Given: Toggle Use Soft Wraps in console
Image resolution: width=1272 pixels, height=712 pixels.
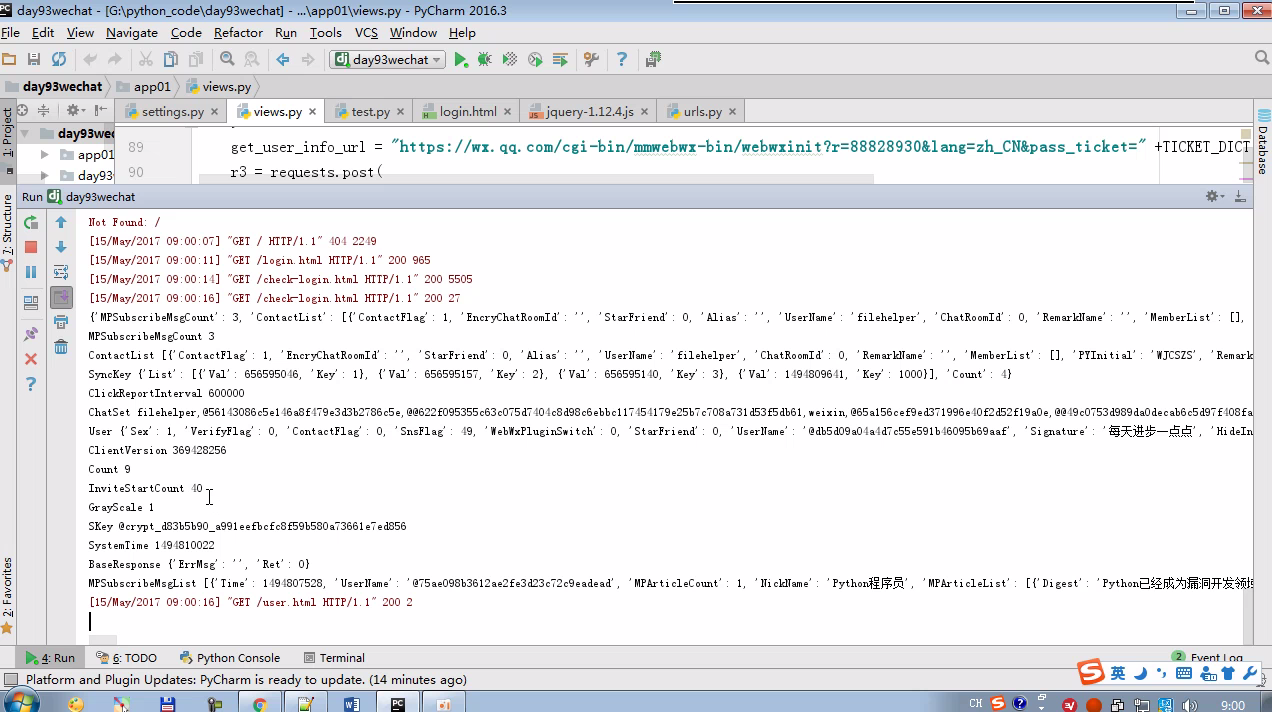Looking at the screenshot, I should tap(61, 272).
